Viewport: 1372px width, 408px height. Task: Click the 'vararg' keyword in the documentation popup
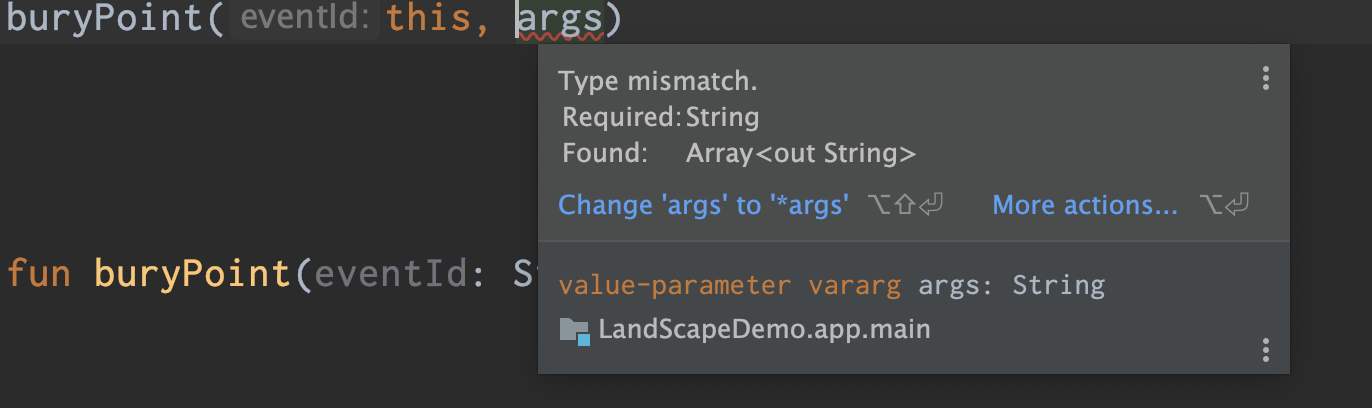[x=854, y=286]
